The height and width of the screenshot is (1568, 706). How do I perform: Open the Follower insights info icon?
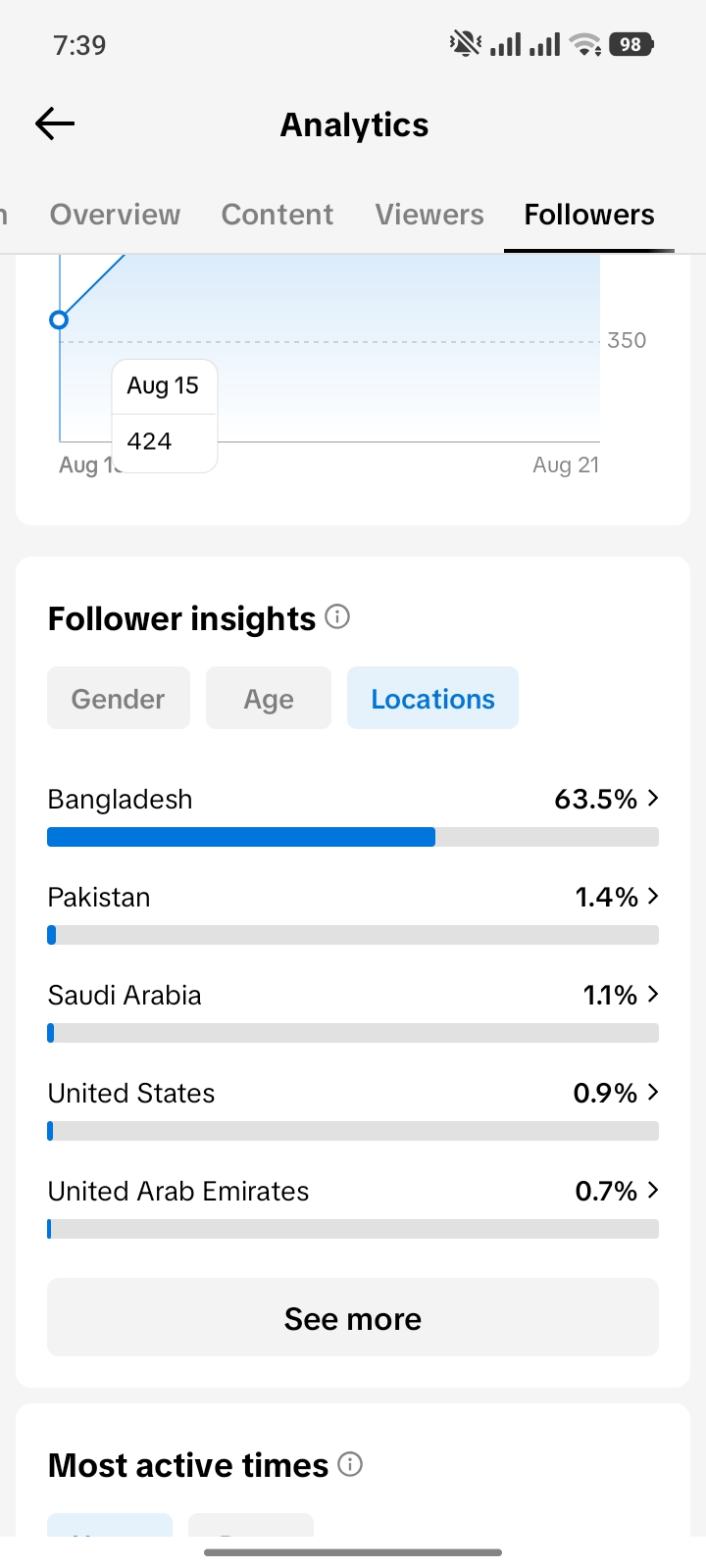point(337,616)
